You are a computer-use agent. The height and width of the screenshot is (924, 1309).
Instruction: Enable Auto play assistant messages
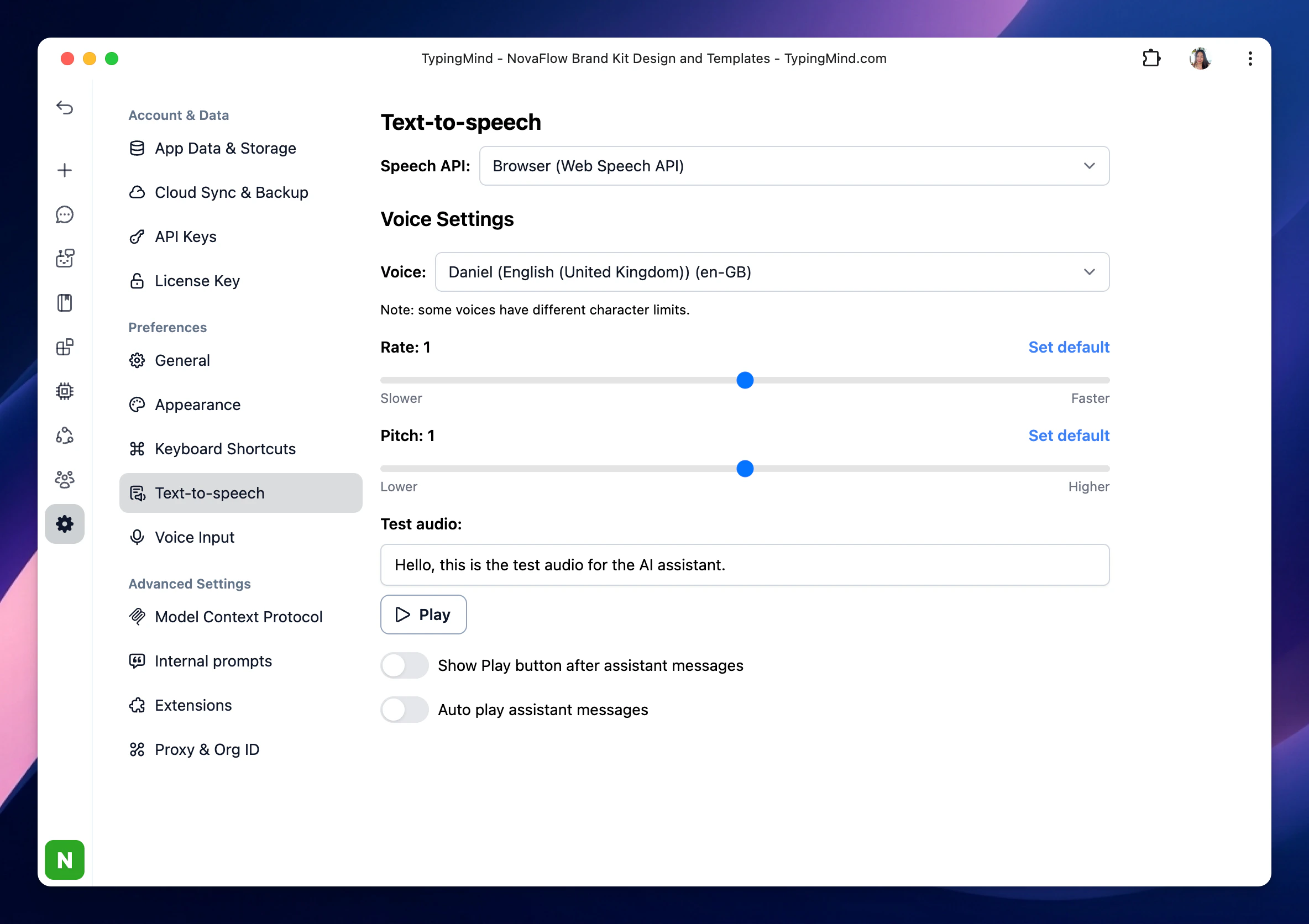click(404, 710)
